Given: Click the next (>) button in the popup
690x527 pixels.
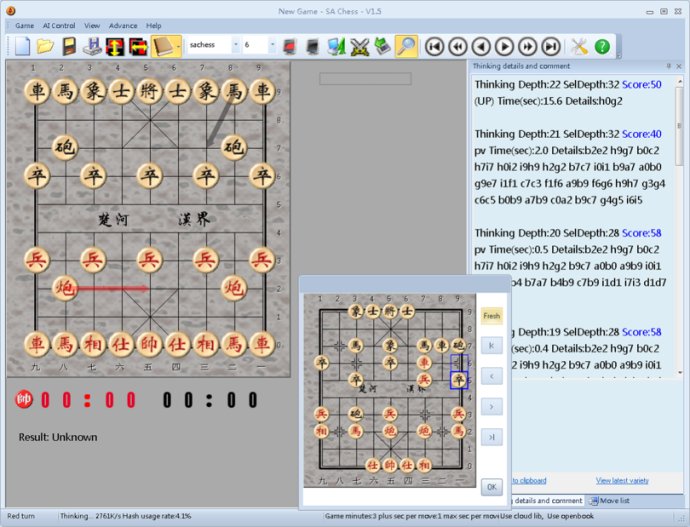Looking at the screenshot, I should click(x=492, y=406).
